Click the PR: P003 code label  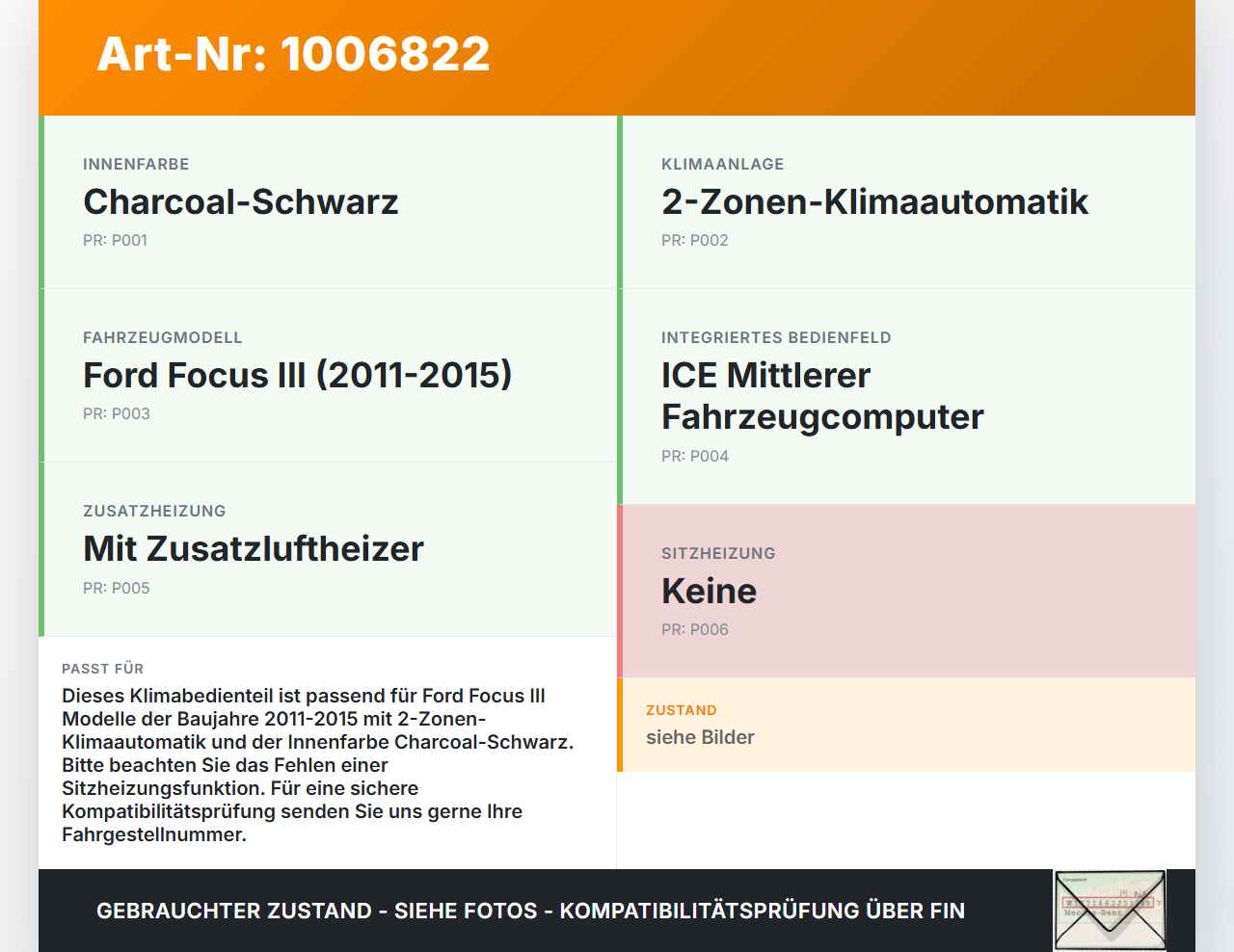117,413
